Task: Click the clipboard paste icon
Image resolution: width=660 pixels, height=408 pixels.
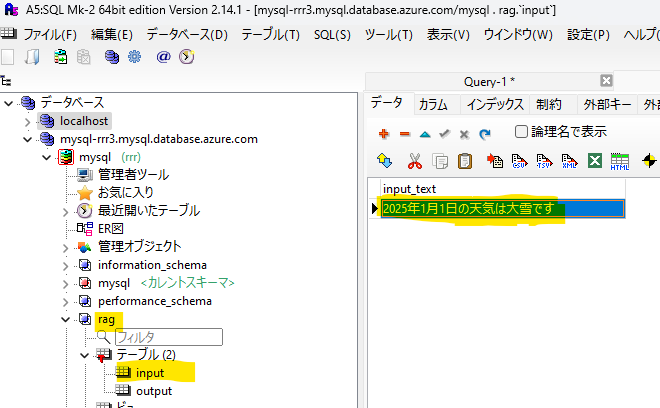Action: coord(465,161)
